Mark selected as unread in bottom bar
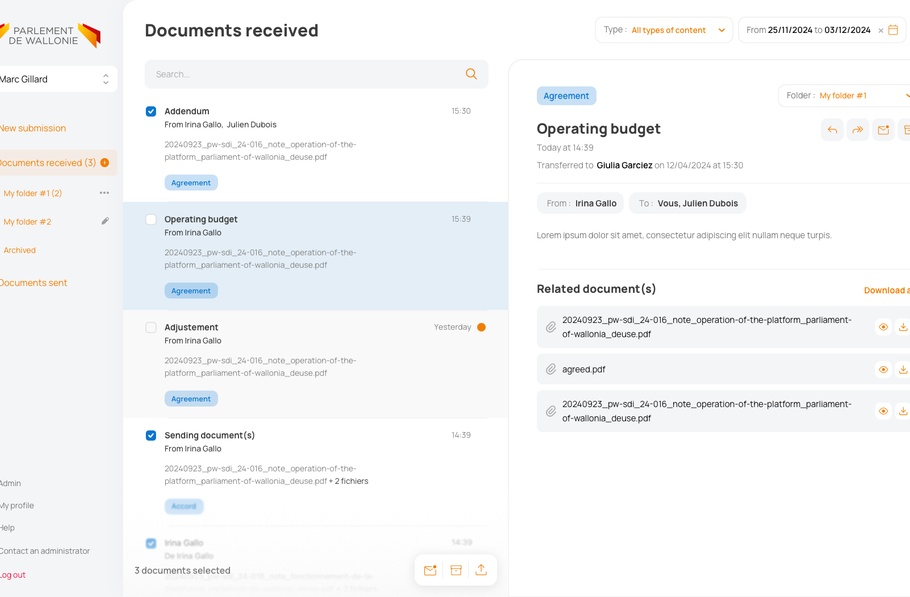Image resolution: width=910 pixels, height=597 pixels. point(430,570)
